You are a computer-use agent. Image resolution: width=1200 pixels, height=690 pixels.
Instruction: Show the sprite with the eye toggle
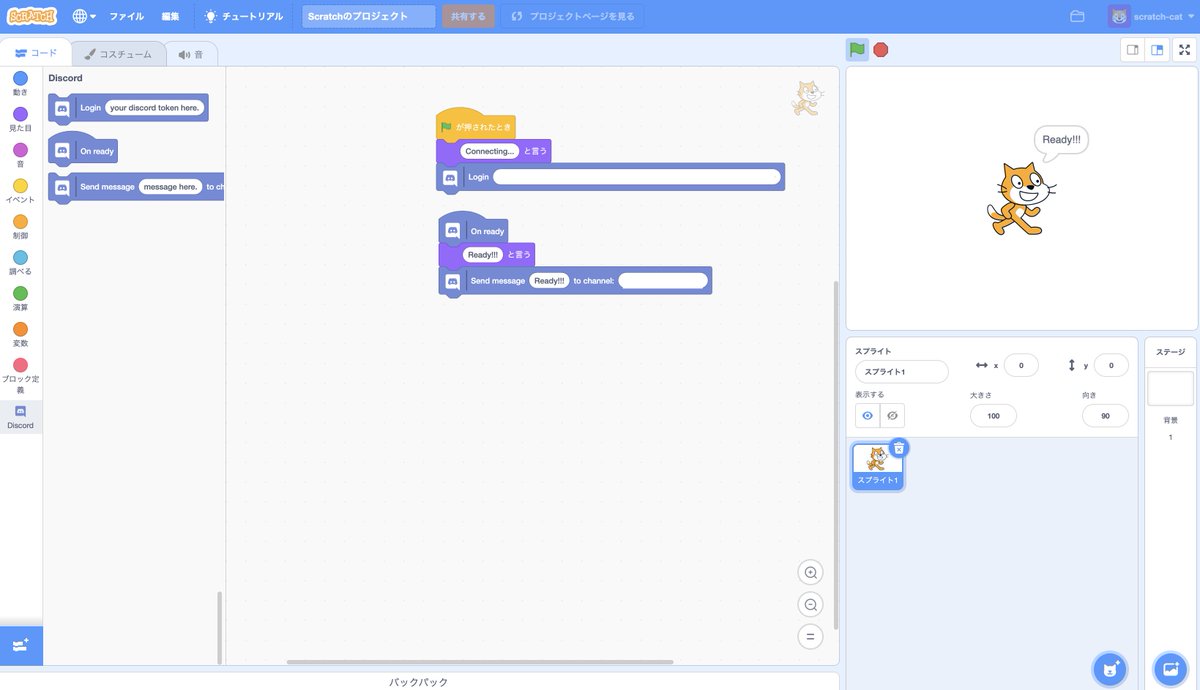[x=865, y=414]
